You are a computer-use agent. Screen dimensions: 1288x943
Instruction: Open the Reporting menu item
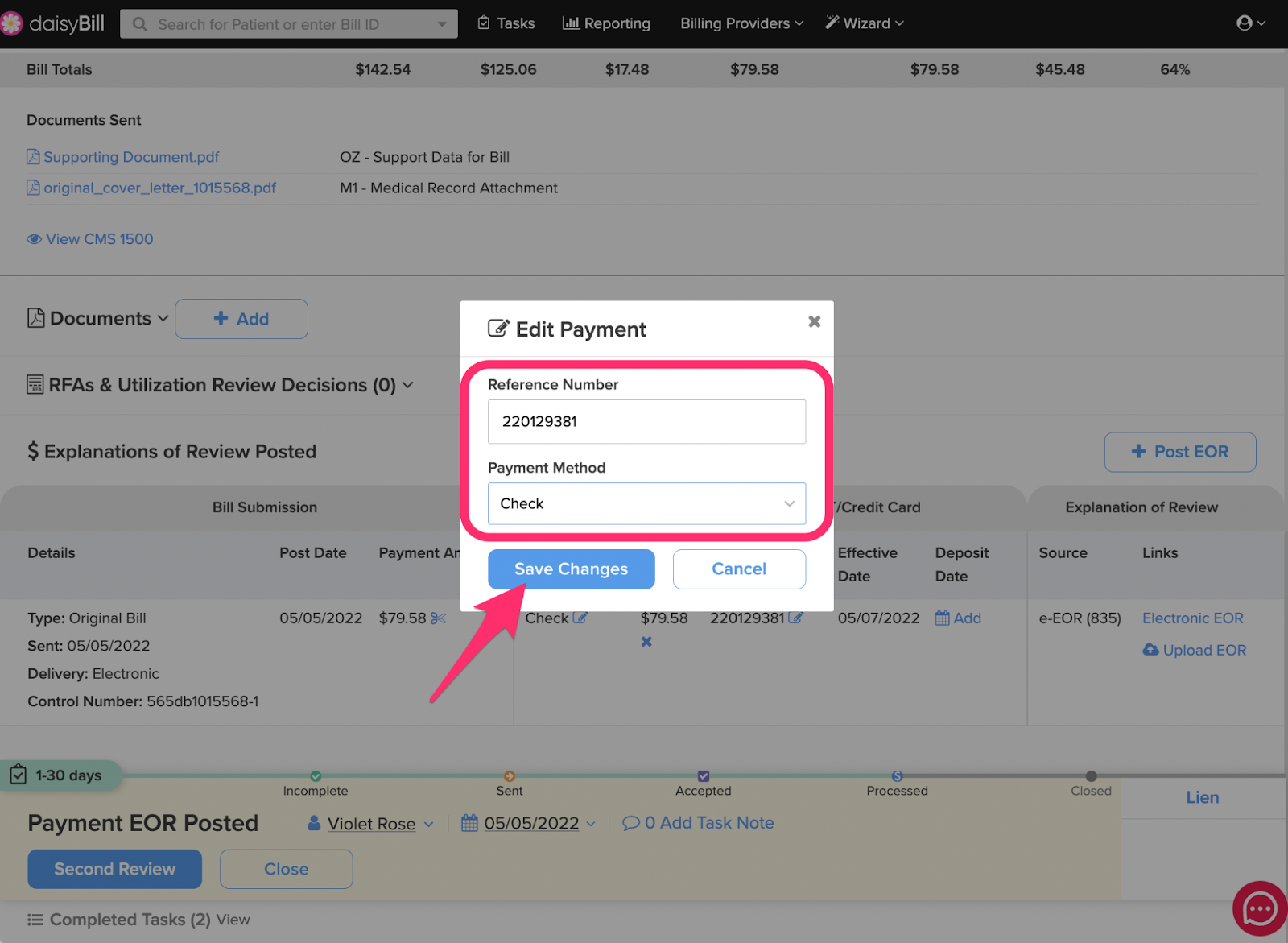[x=606, y=23]
